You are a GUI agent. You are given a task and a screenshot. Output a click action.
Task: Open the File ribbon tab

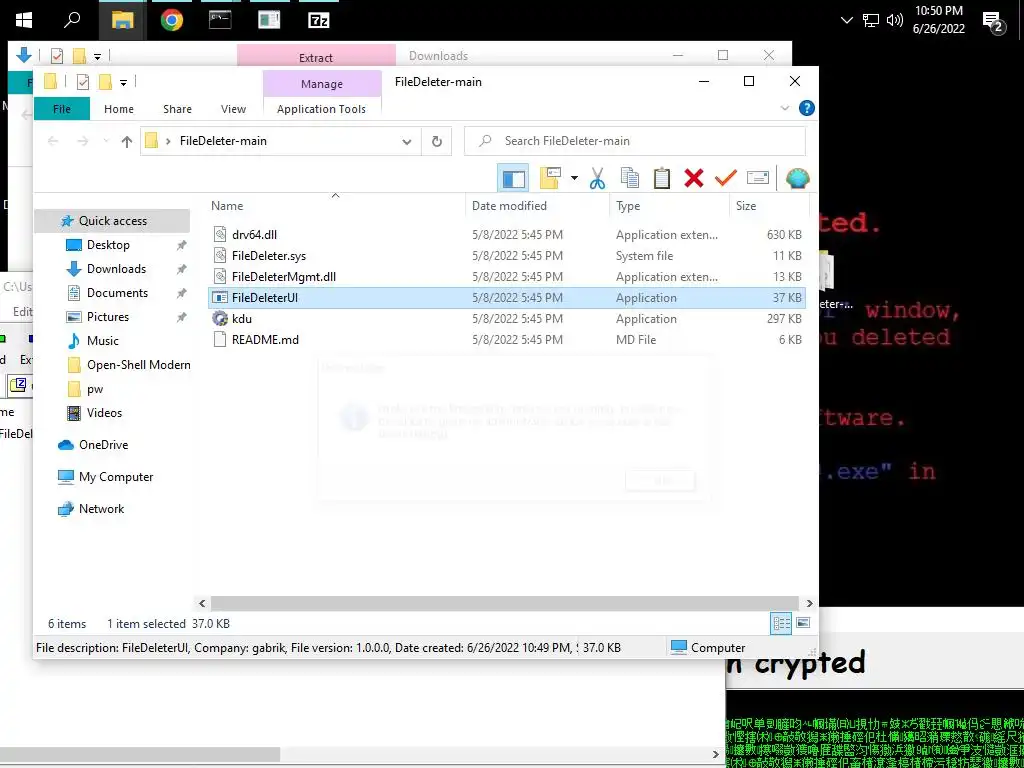tap(61, 109)
